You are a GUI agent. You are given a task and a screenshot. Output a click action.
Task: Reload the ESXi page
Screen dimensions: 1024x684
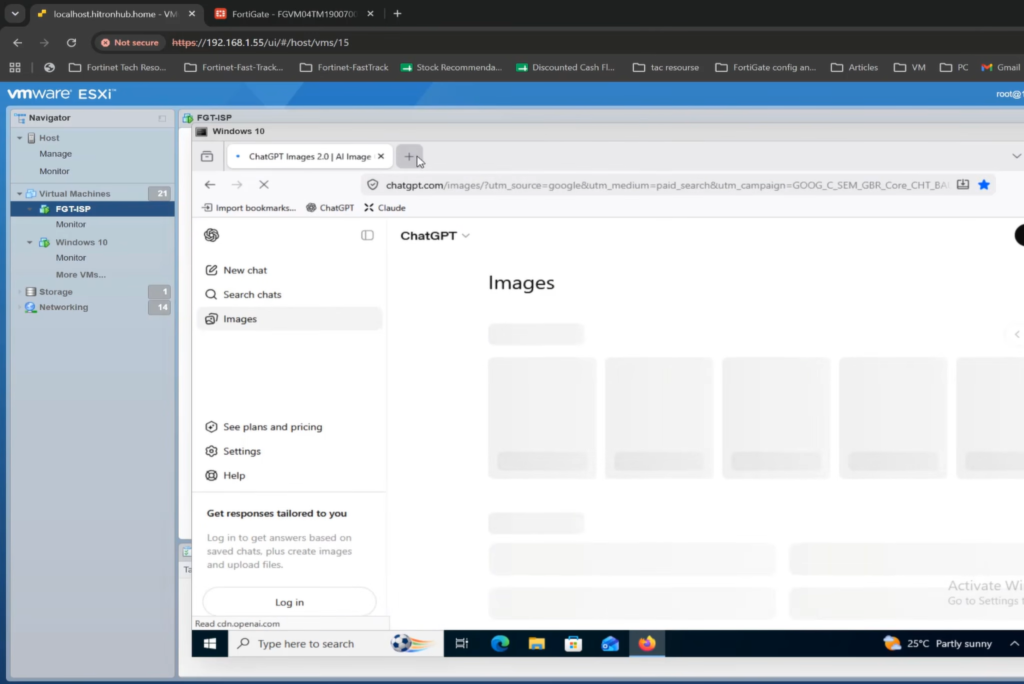point(71,42)
